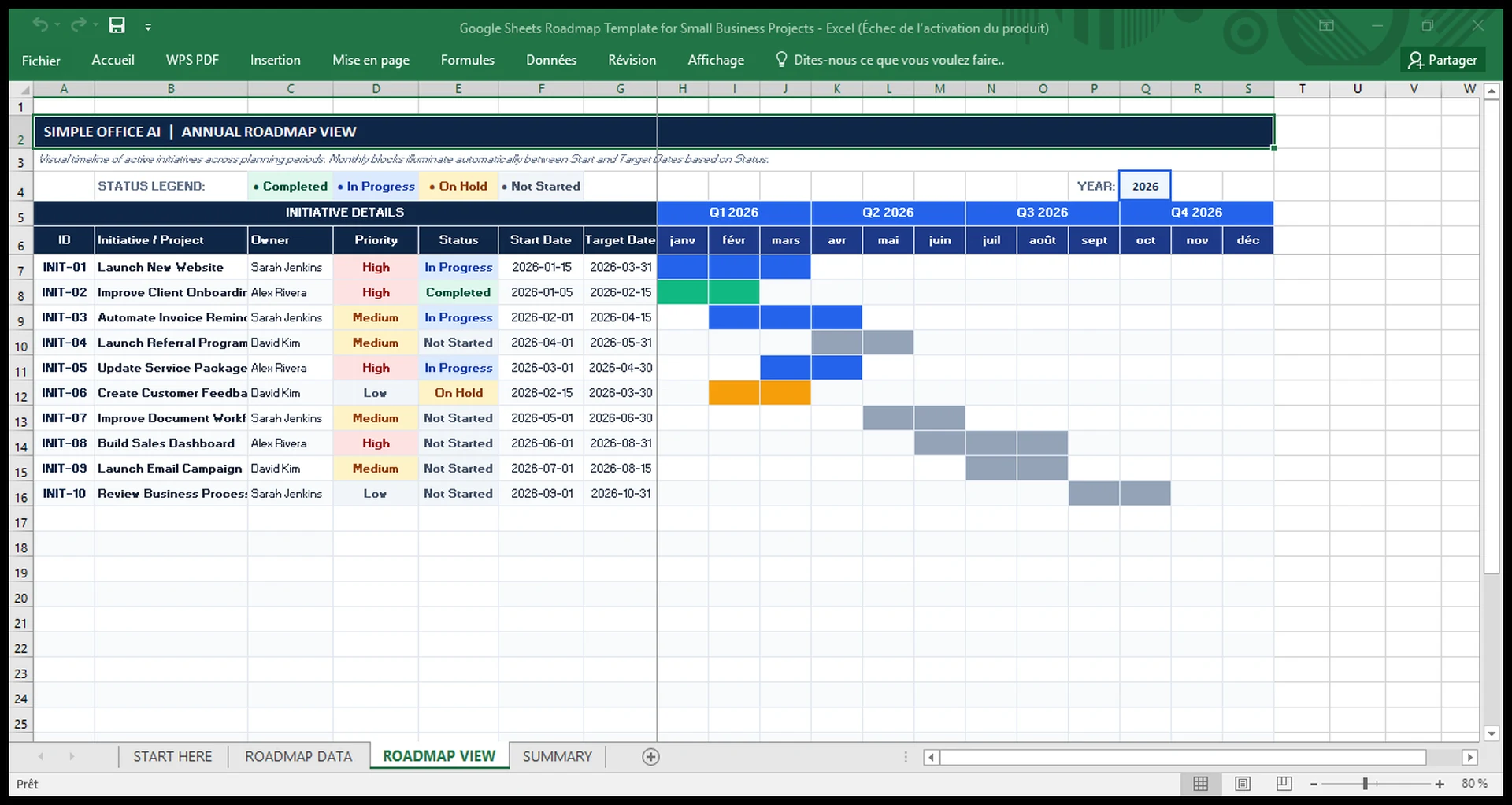Click vertical scrollbar down arrow
Screen dimensions: 1512x805
pyautogui.click(x=1492, y=733)
